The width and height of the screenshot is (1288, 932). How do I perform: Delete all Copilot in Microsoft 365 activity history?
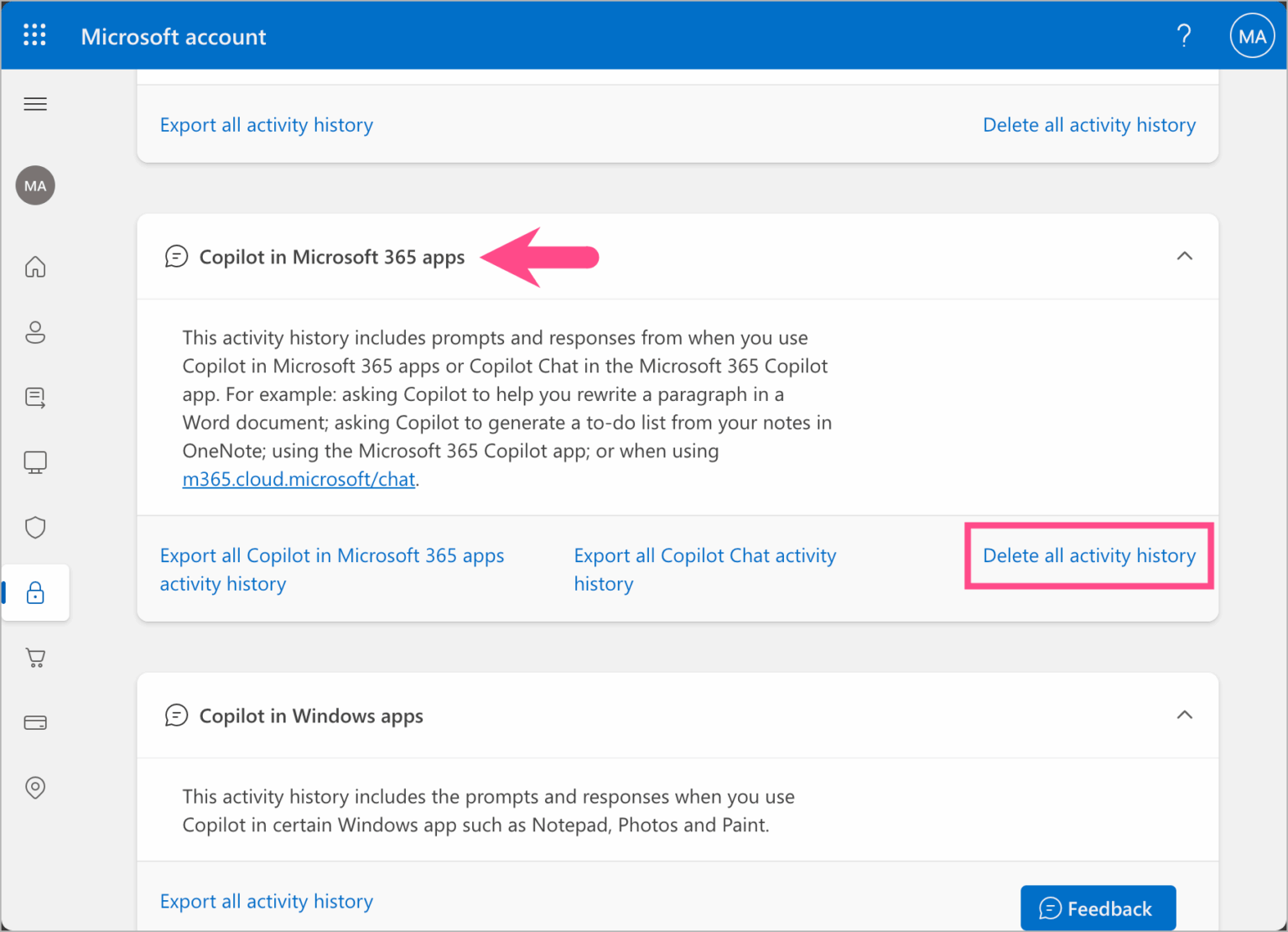click(x=1088, y=555)
